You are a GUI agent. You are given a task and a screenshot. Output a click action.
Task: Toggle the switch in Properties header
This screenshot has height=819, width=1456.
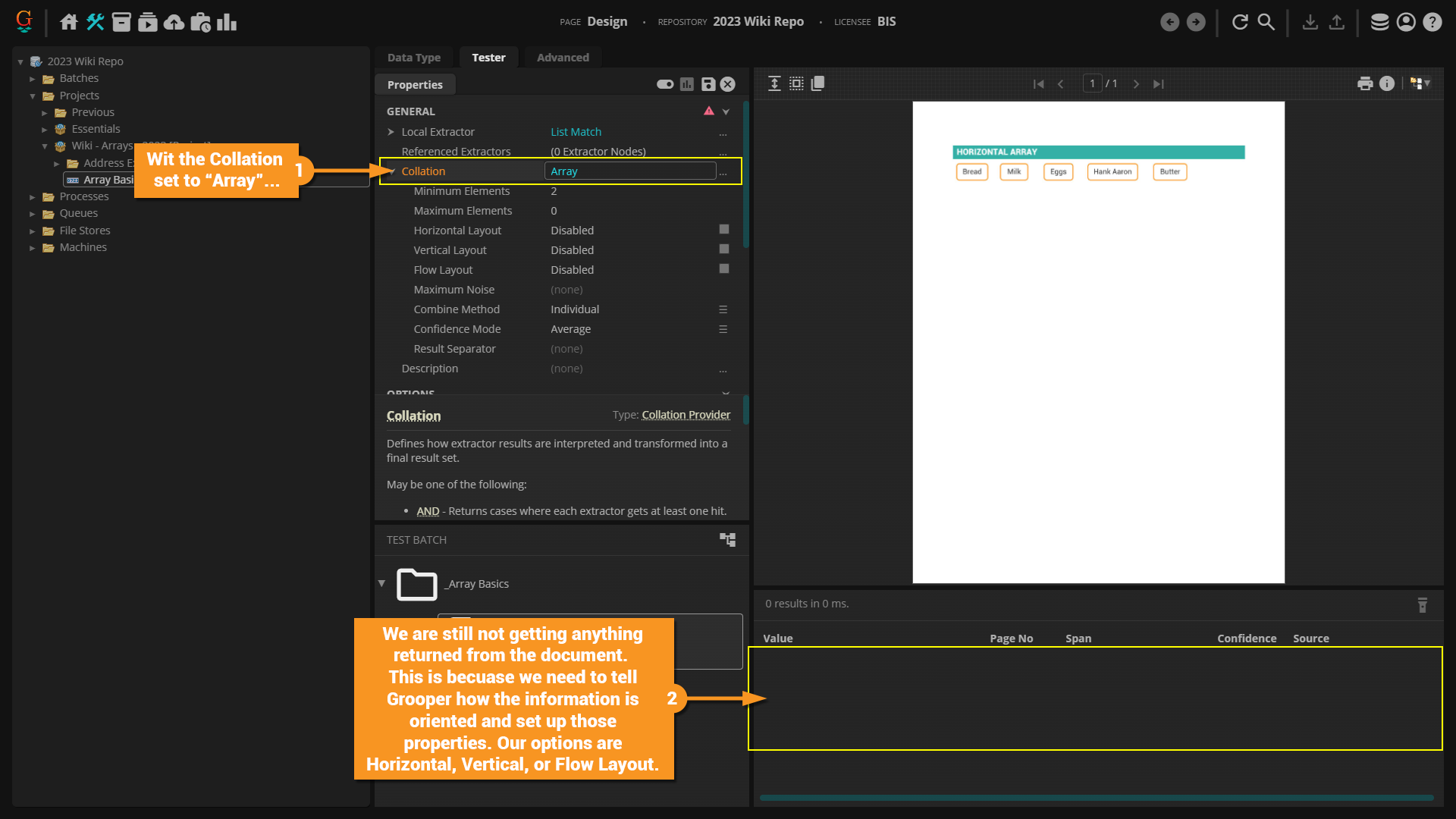click(665, 84)
